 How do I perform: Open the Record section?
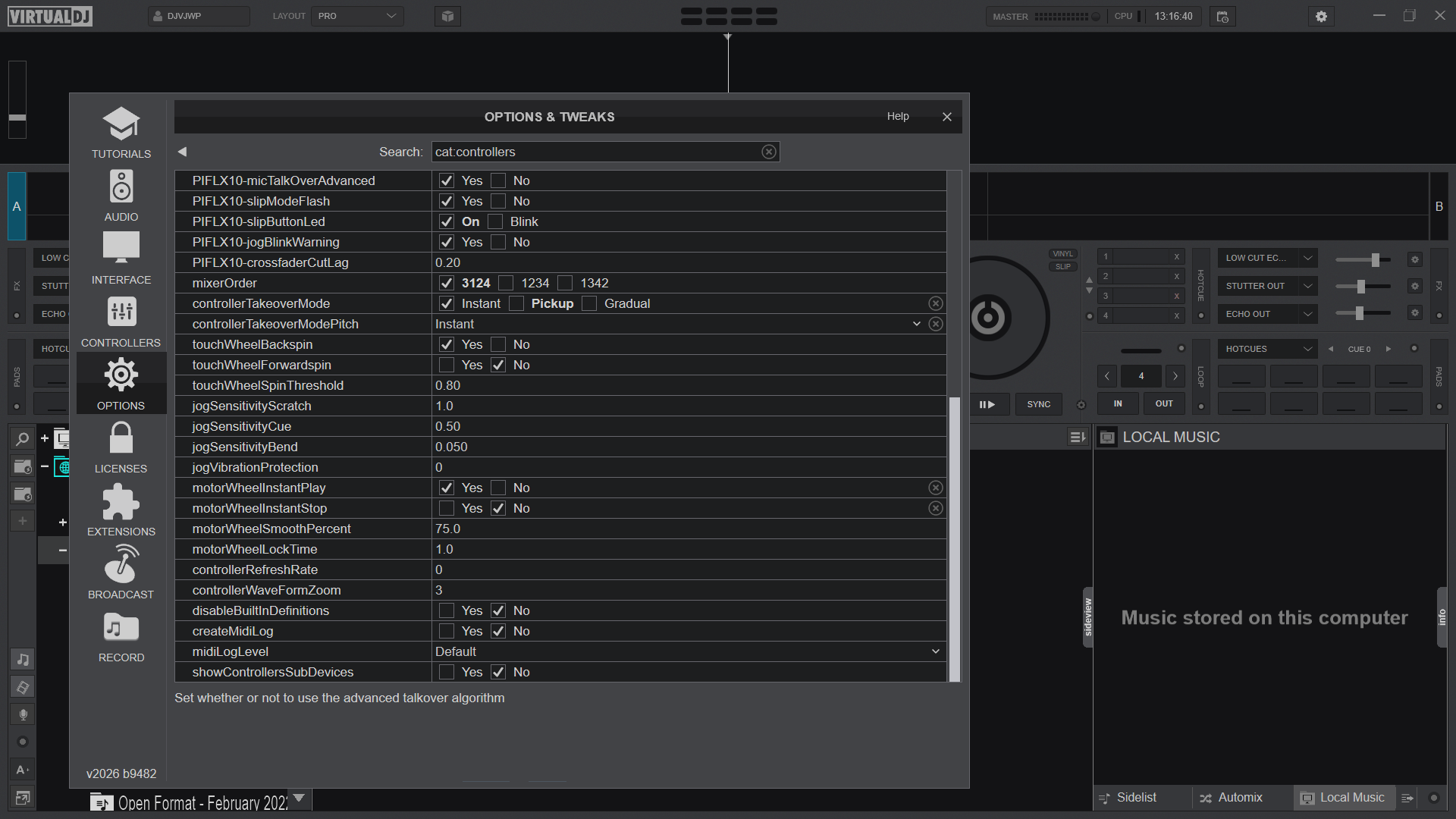click(x=121, y=636)
